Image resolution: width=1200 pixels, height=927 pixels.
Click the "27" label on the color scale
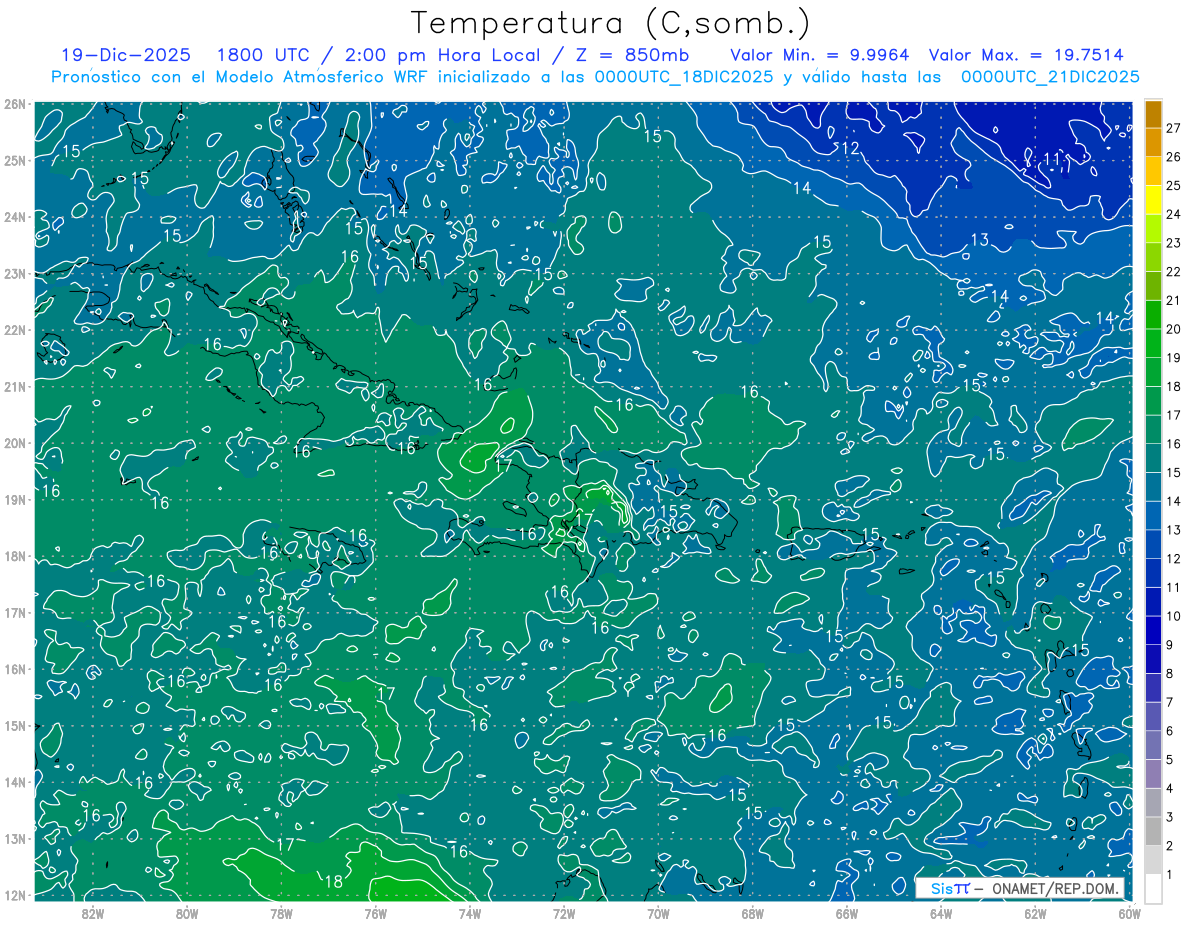[x=1174, y=129]
